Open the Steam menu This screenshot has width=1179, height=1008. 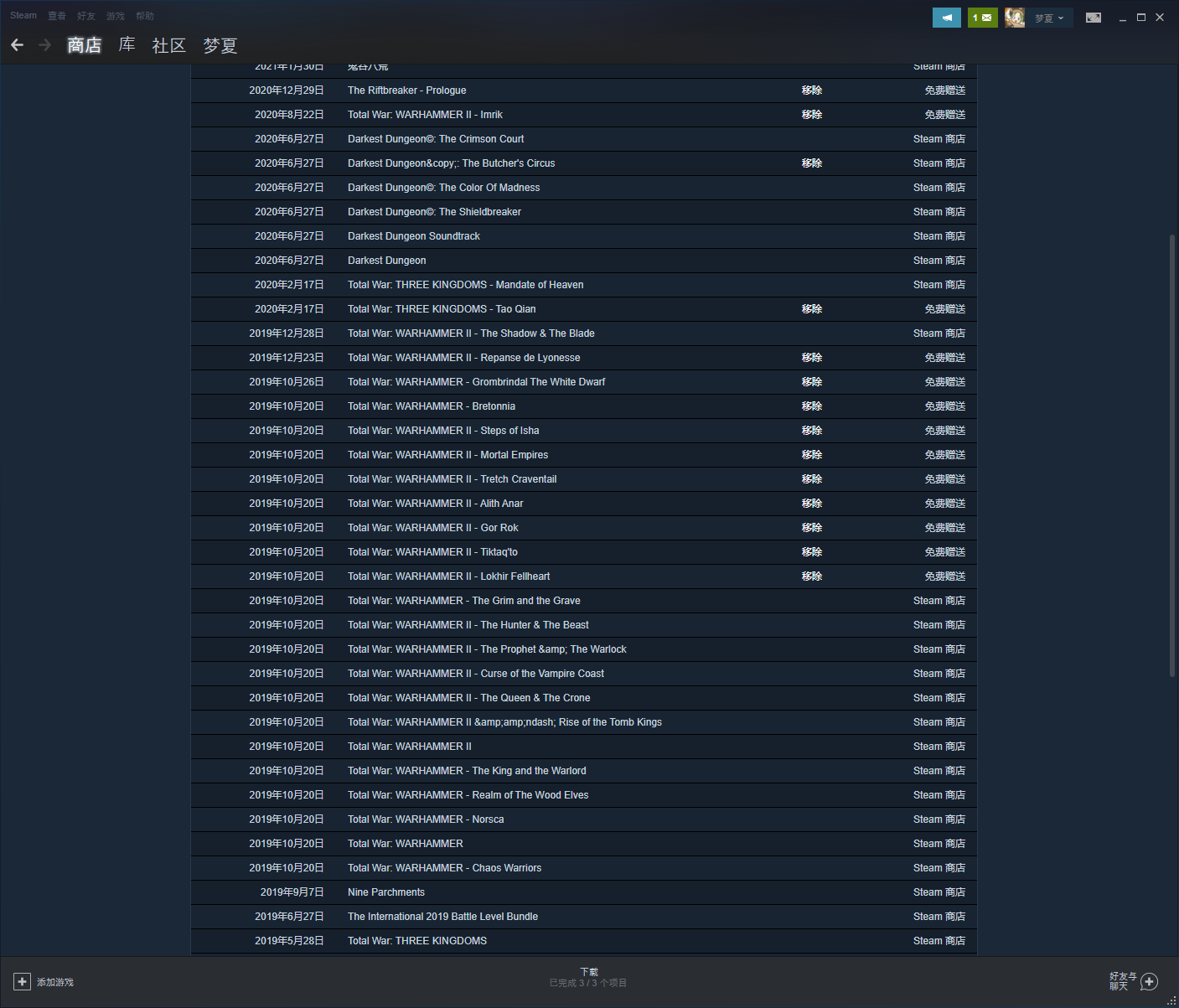pos(23,16)
